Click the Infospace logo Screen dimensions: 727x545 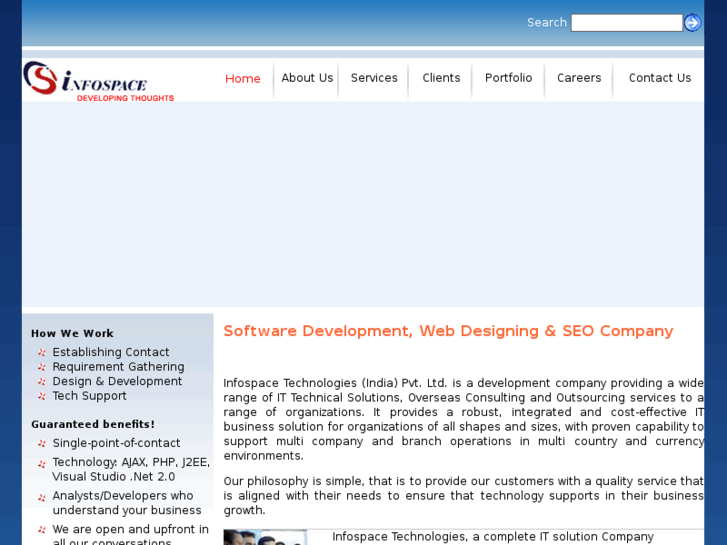point(98,81)
